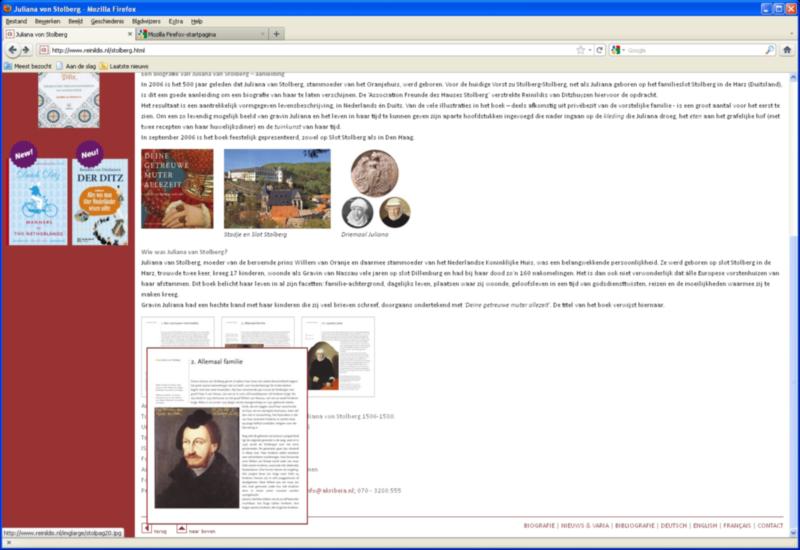Click the Stadje en Slot Stolberg photo
The width and height of the screenshot is (800, 550).
277,188
